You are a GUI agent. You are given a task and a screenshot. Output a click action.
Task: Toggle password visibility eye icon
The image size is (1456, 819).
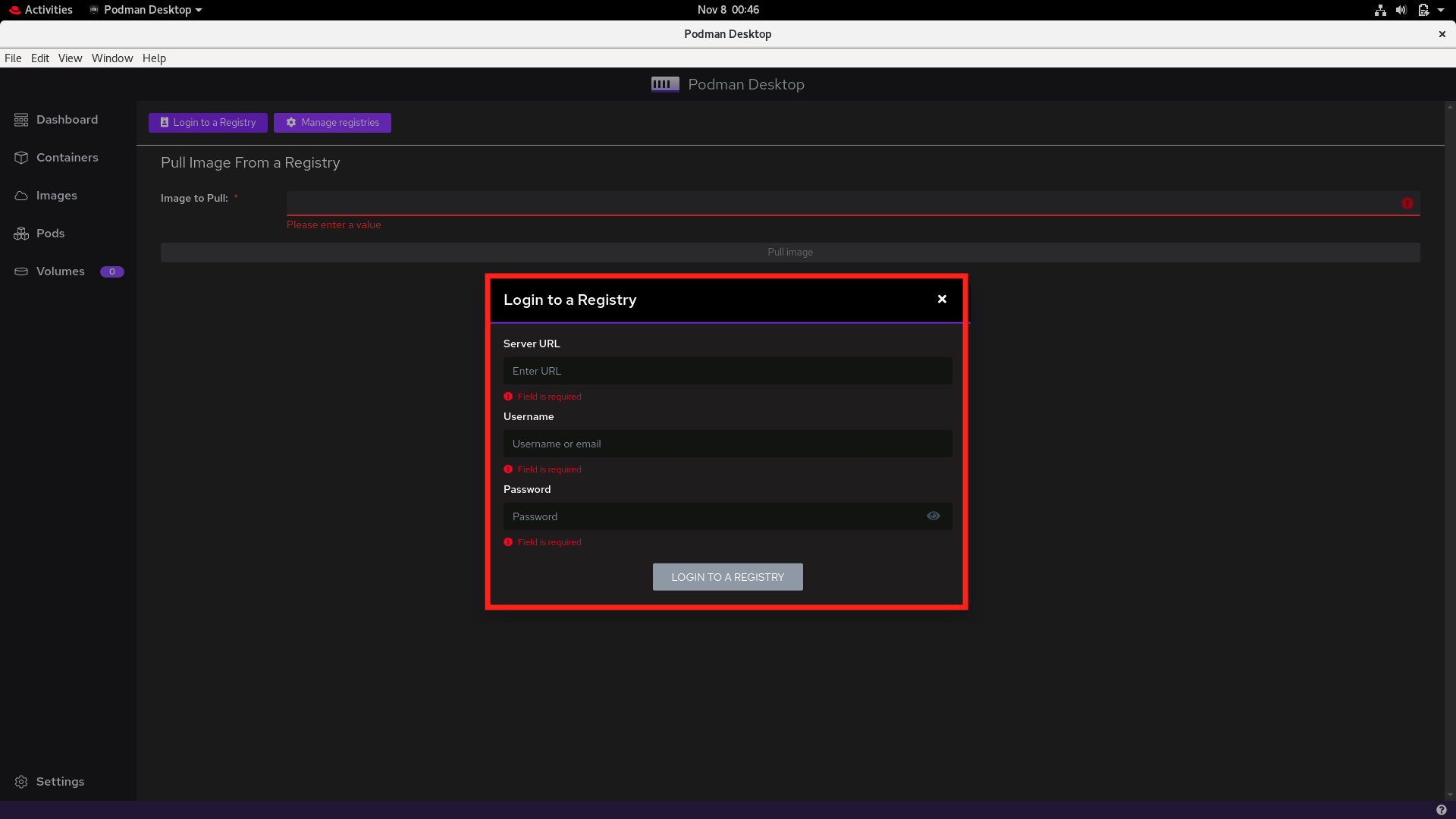click(x=933, y=516)
